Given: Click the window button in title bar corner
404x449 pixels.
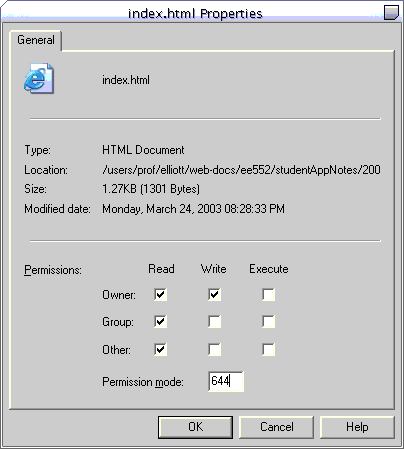Looking at the screenshot, I should pos(391,13).
